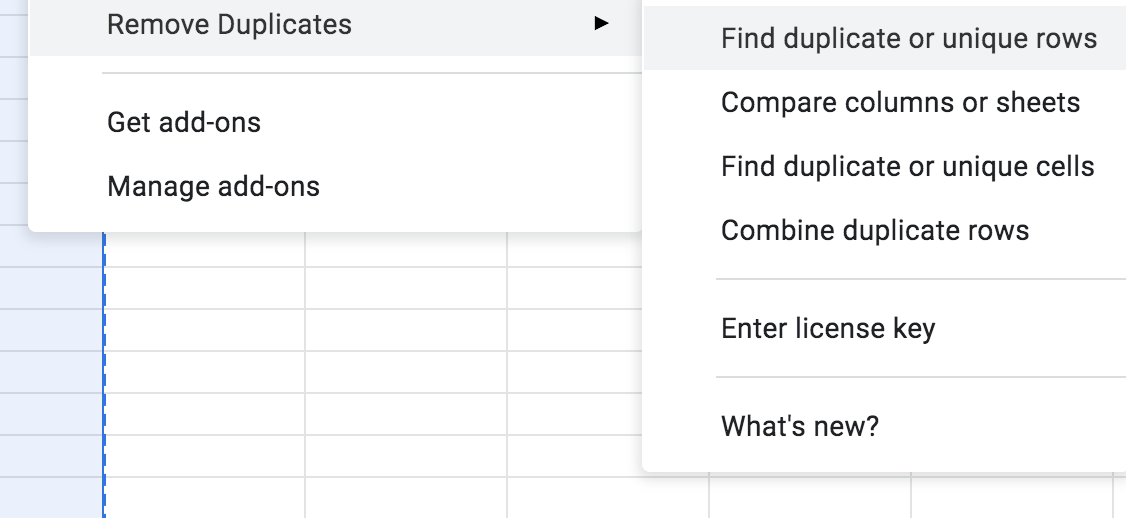Click Enter license key
This screenshot has height=518, width=1126.
pos(828,329)
